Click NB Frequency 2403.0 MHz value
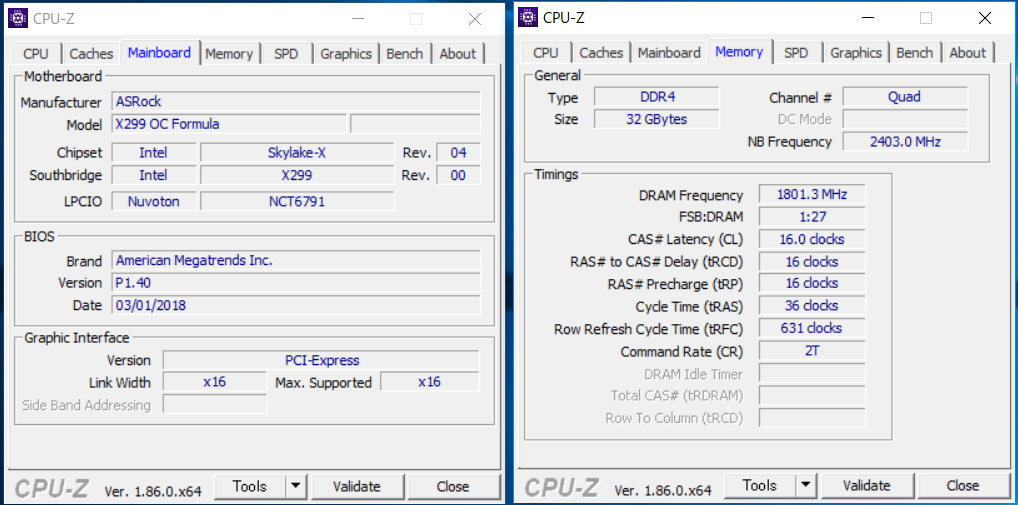Image resolution: width=1018 pixels, height=505 pixels. pos(905,142)
